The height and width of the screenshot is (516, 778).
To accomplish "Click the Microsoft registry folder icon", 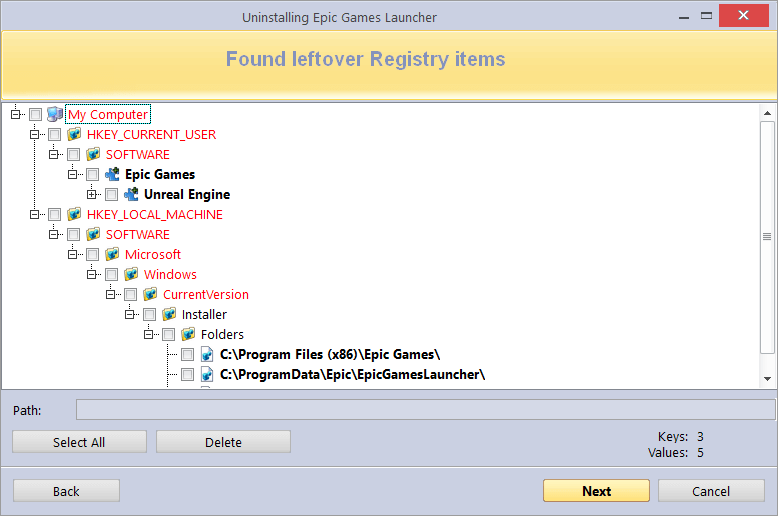I will (x=112, y=254).
